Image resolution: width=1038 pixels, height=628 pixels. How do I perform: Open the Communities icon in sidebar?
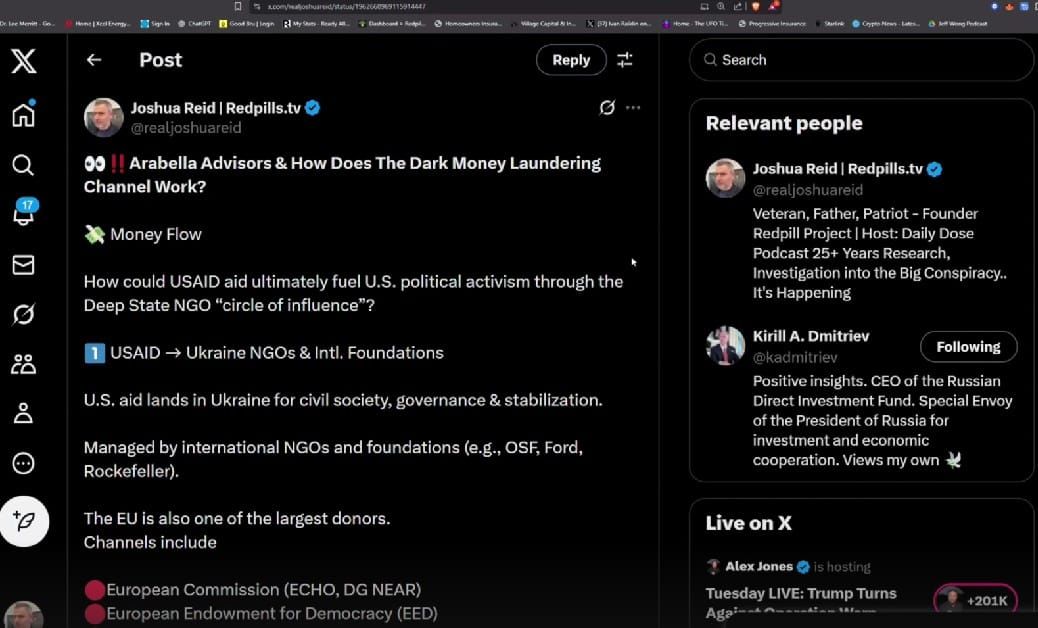[25, 363]
